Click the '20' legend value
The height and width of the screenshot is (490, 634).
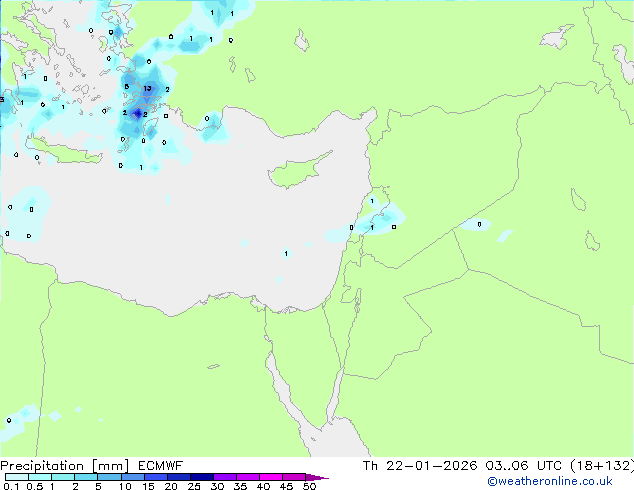pos(171,486)
